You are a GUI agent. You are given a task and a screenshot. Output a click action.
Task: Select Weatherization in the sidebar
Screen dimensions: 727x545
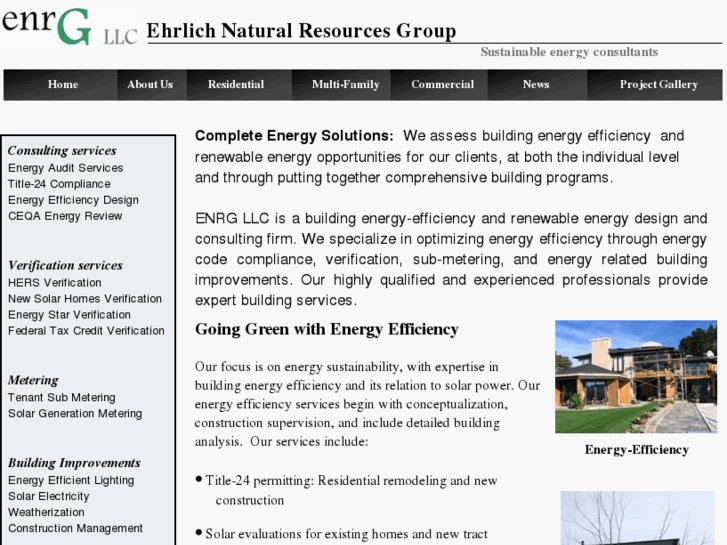pos(46,513)
